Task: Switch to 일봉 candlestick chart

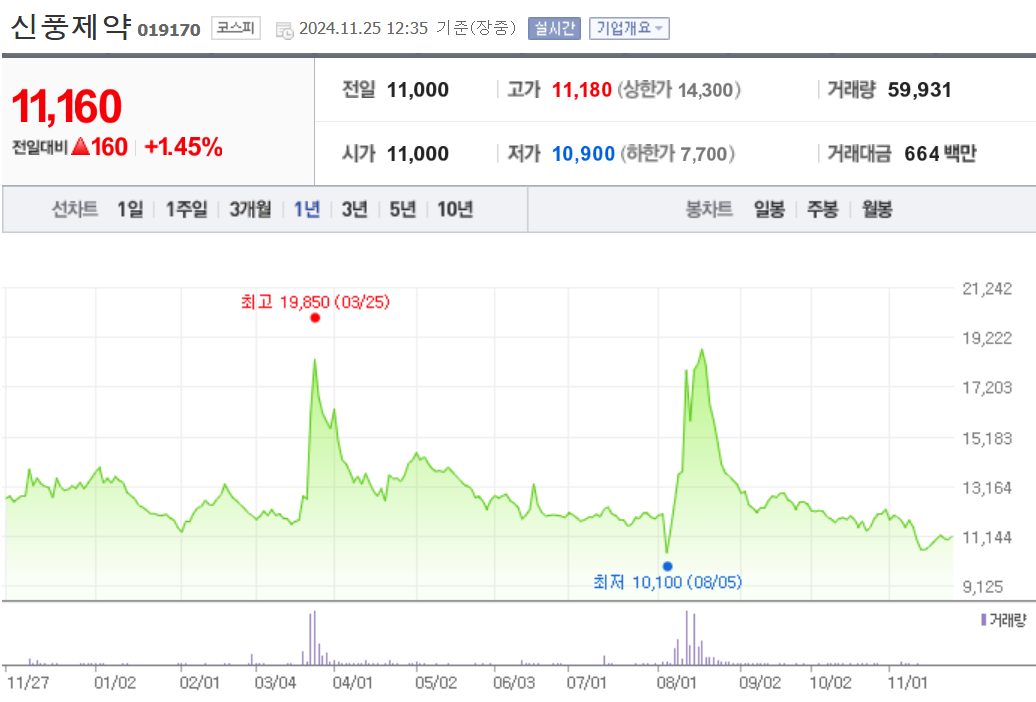Action: 769,210
